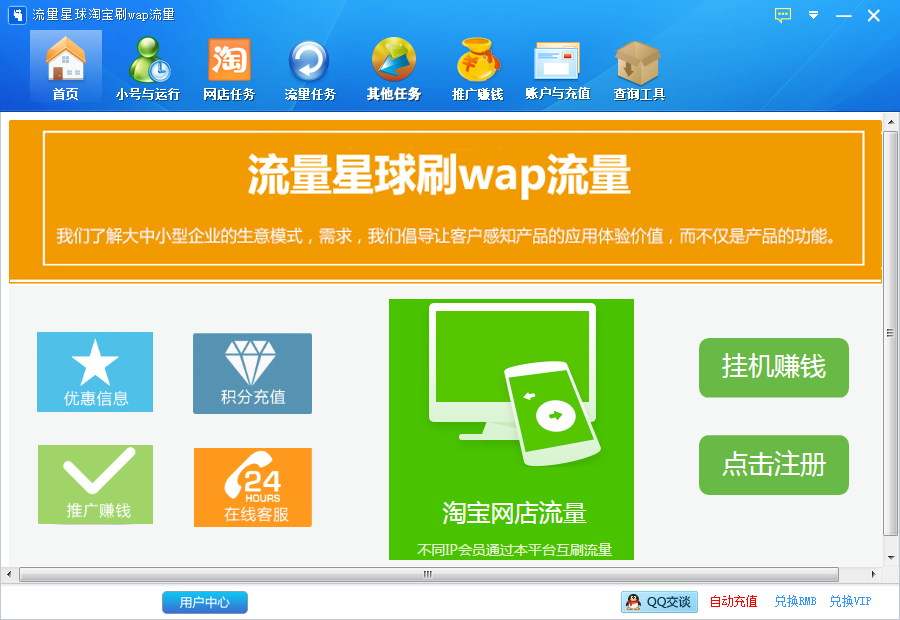The image size is (900, 620).
Task: Click the vertical scrollbar down arrow
Action: (890, 557)
